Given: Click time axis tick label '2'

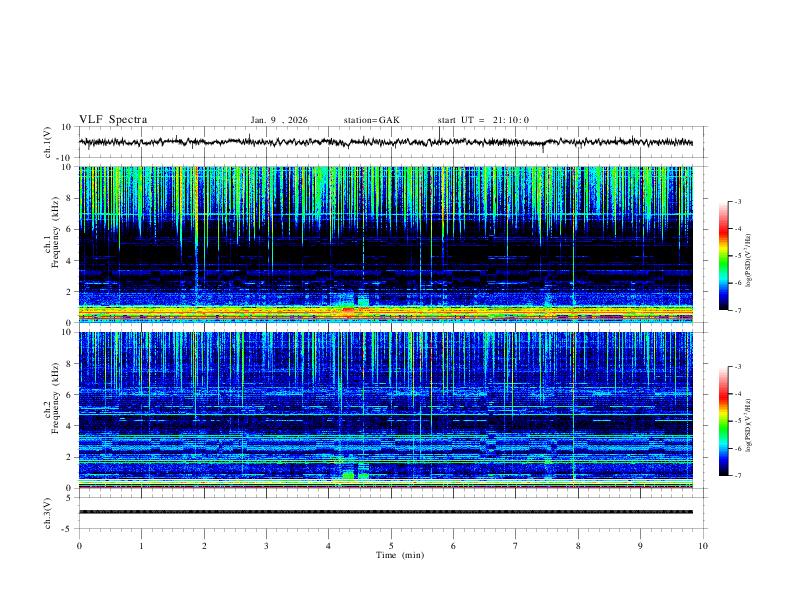Looking at the screenshot, I should [204, 546].
